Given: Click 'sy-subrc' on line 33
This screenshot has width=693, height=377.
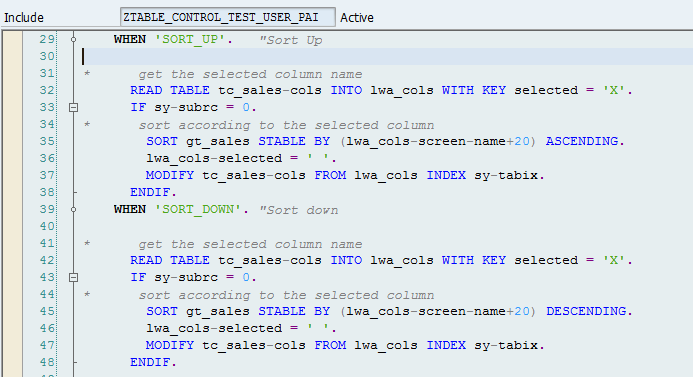Looking at the screenshot, I should (x=186, y=108).
